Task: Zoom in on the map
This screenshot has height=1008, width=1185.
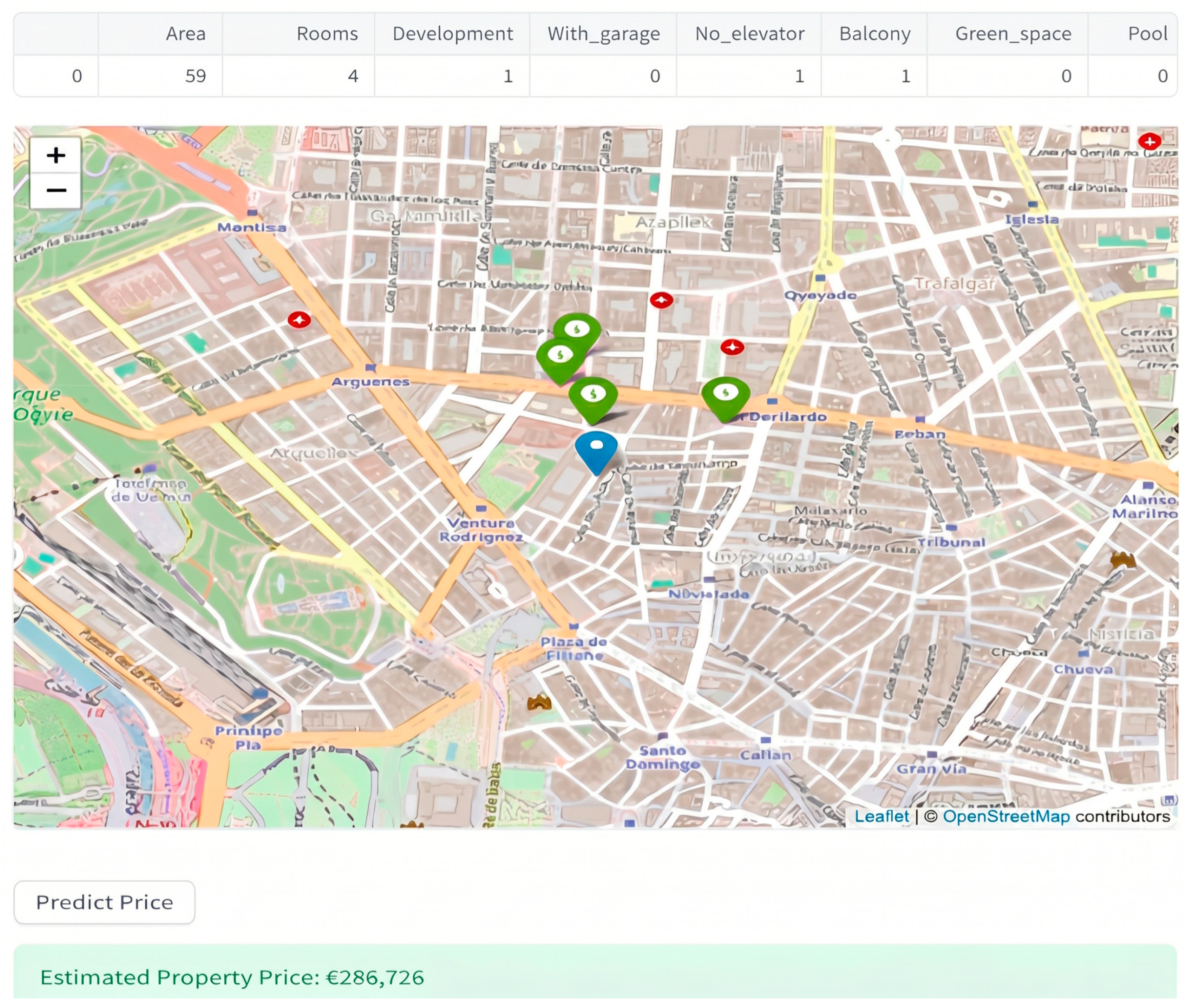Action: pyautogui.click(x=55, y=155)
